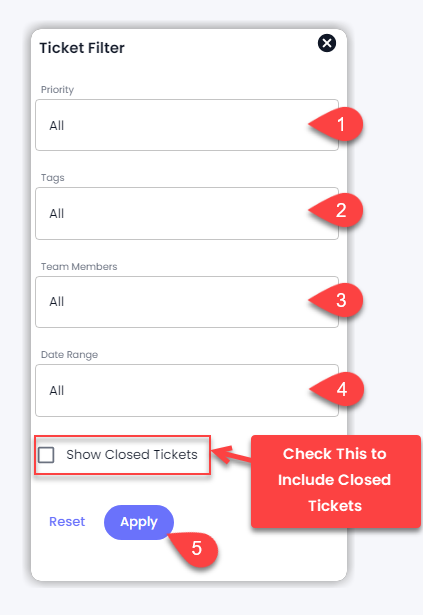
Task: Click the Team Members field label
Action: 79,267
